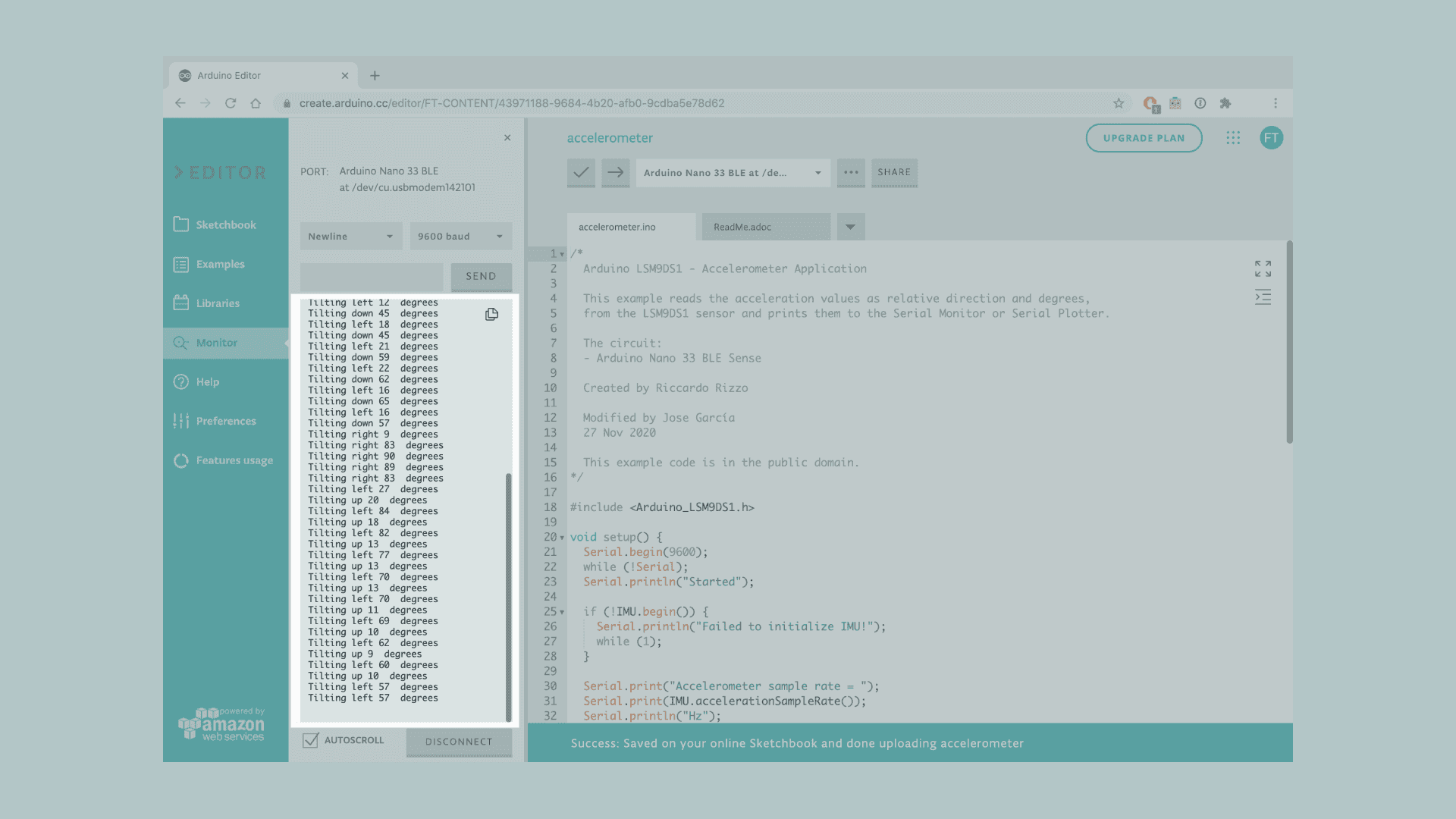Collapse the if IMU.begin block

[x=562, y=612]
